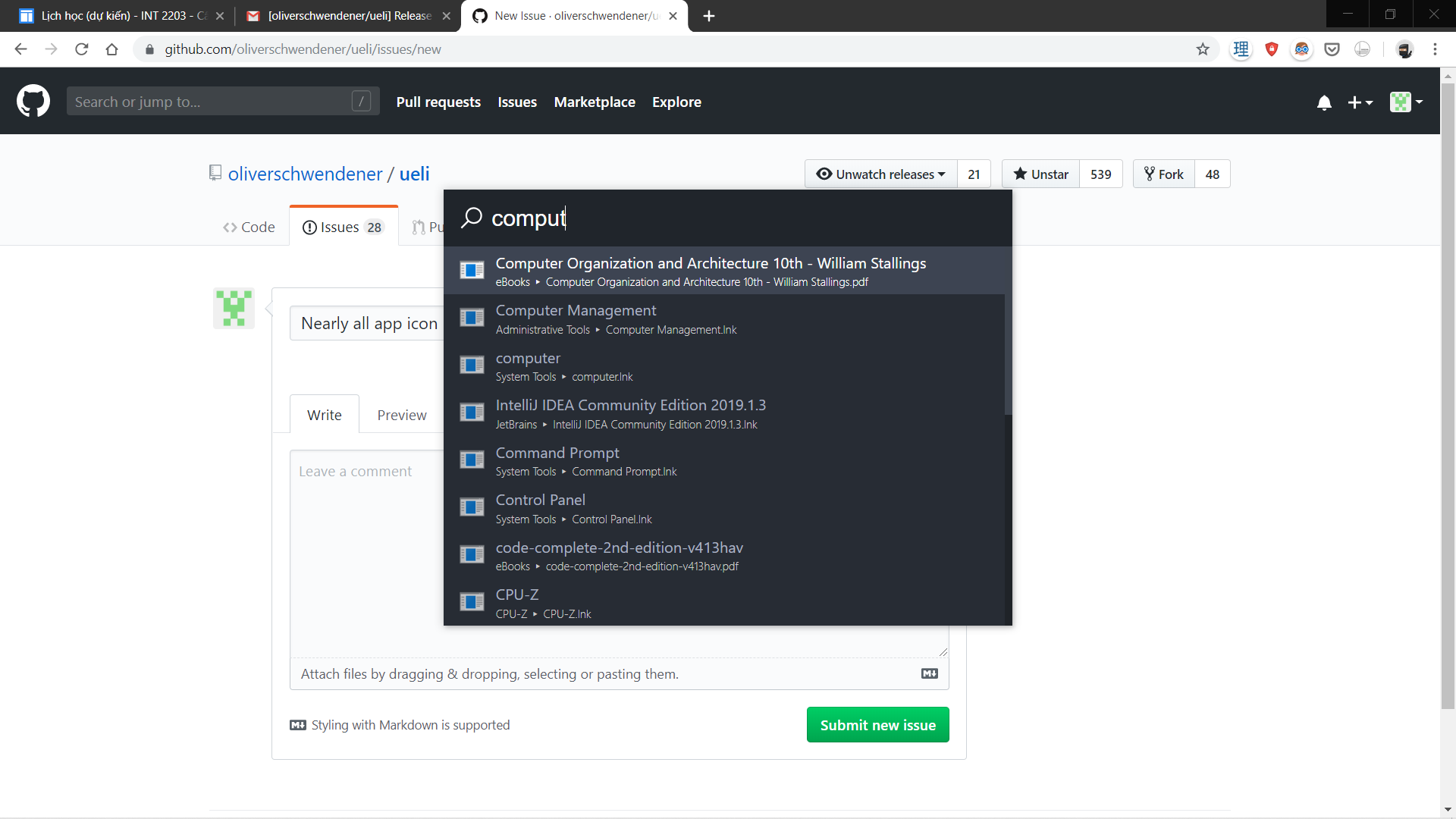Bookmark this page with the star icon
The width and height of the screenshot is (1456, 819).
[x=1203, y=49]
